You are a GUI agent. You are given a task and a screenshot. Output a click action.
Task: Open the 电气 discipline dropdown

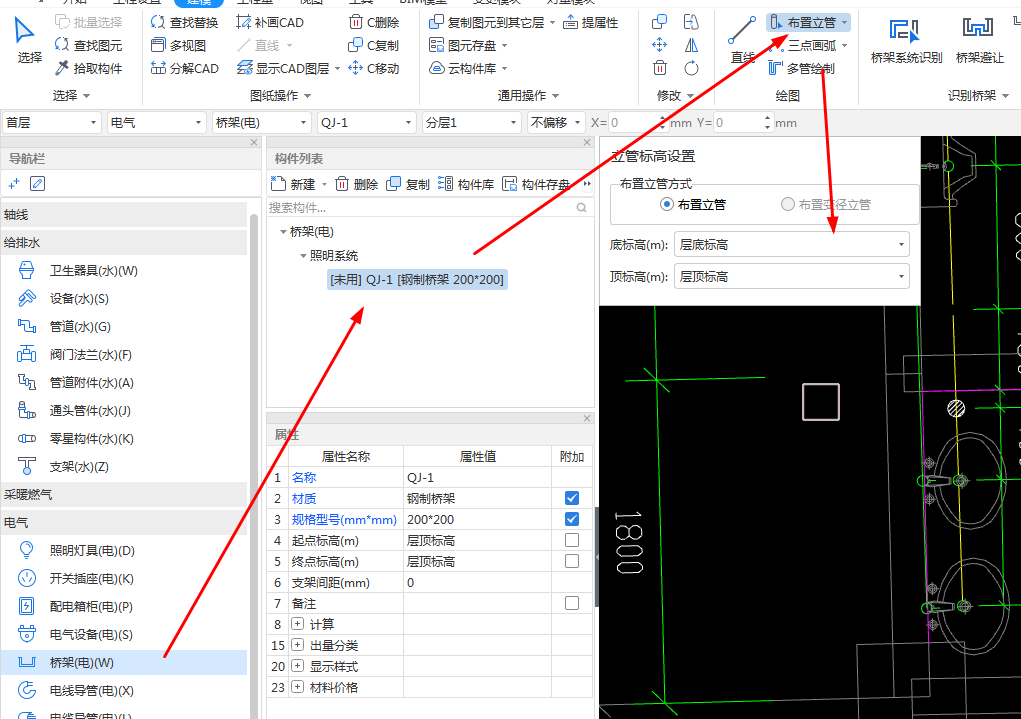(x=156, y=122)
